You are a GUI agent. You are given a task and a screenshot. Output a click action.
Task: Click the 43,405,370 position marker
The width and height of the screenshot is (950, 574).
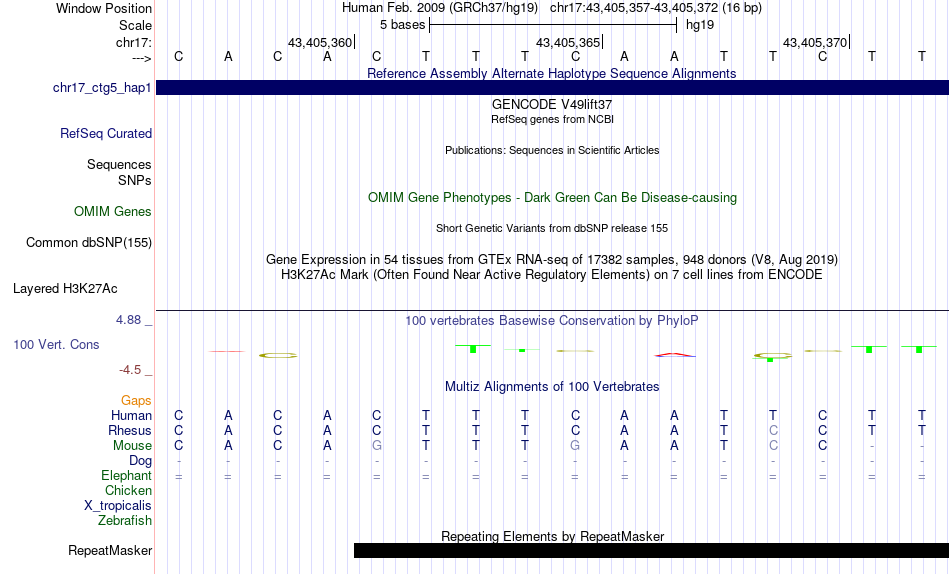(x=815, y=42)
